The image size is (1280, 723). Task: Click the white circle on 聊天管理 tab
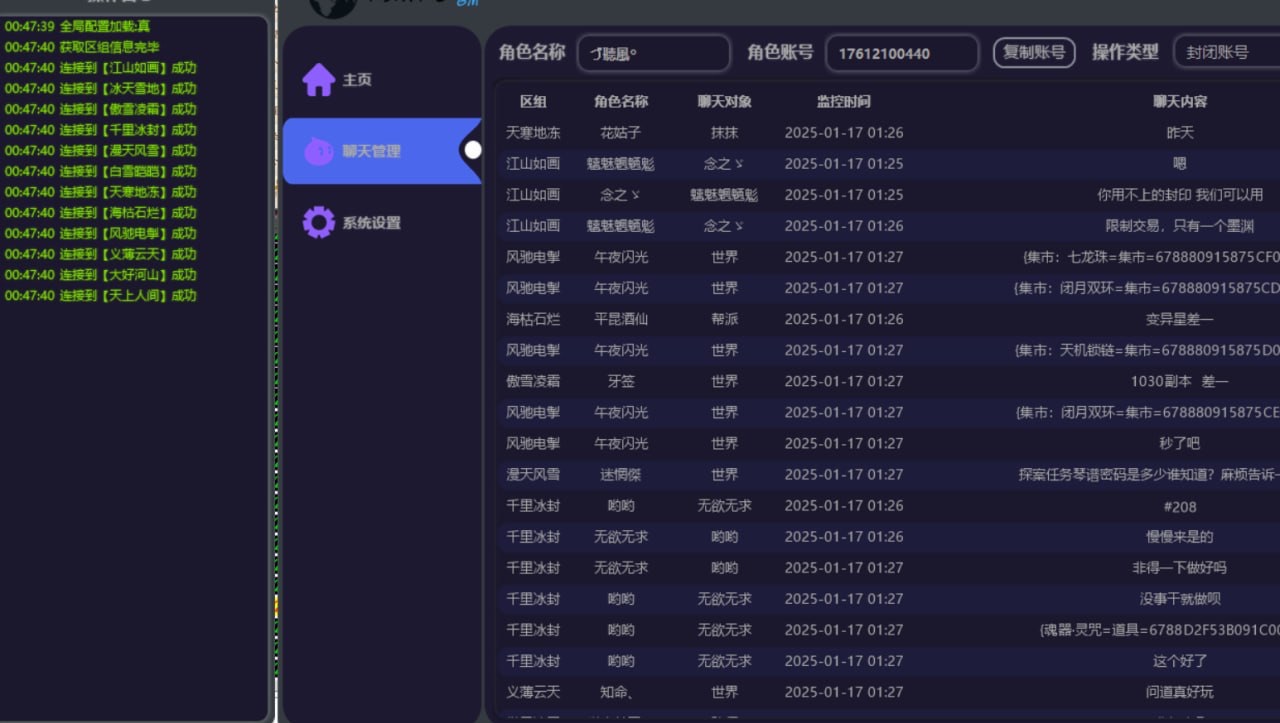click(473, 150)
